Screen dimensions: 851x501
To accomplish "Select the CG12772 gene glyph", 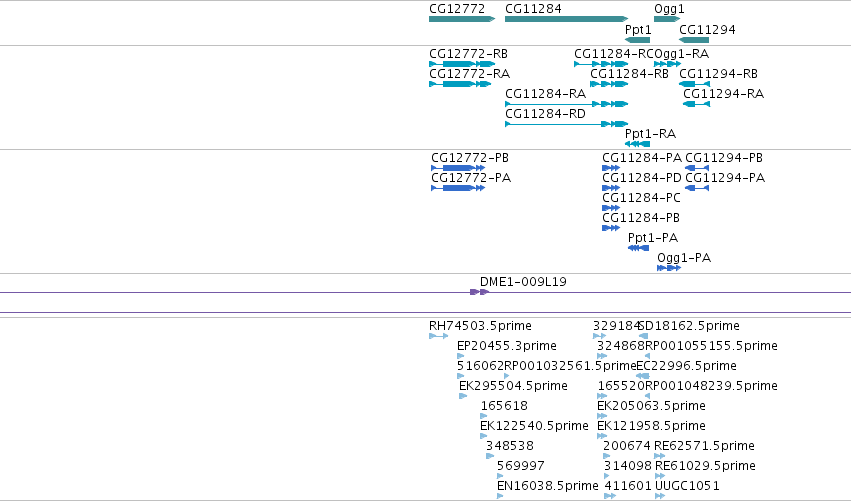I will 462,19.
